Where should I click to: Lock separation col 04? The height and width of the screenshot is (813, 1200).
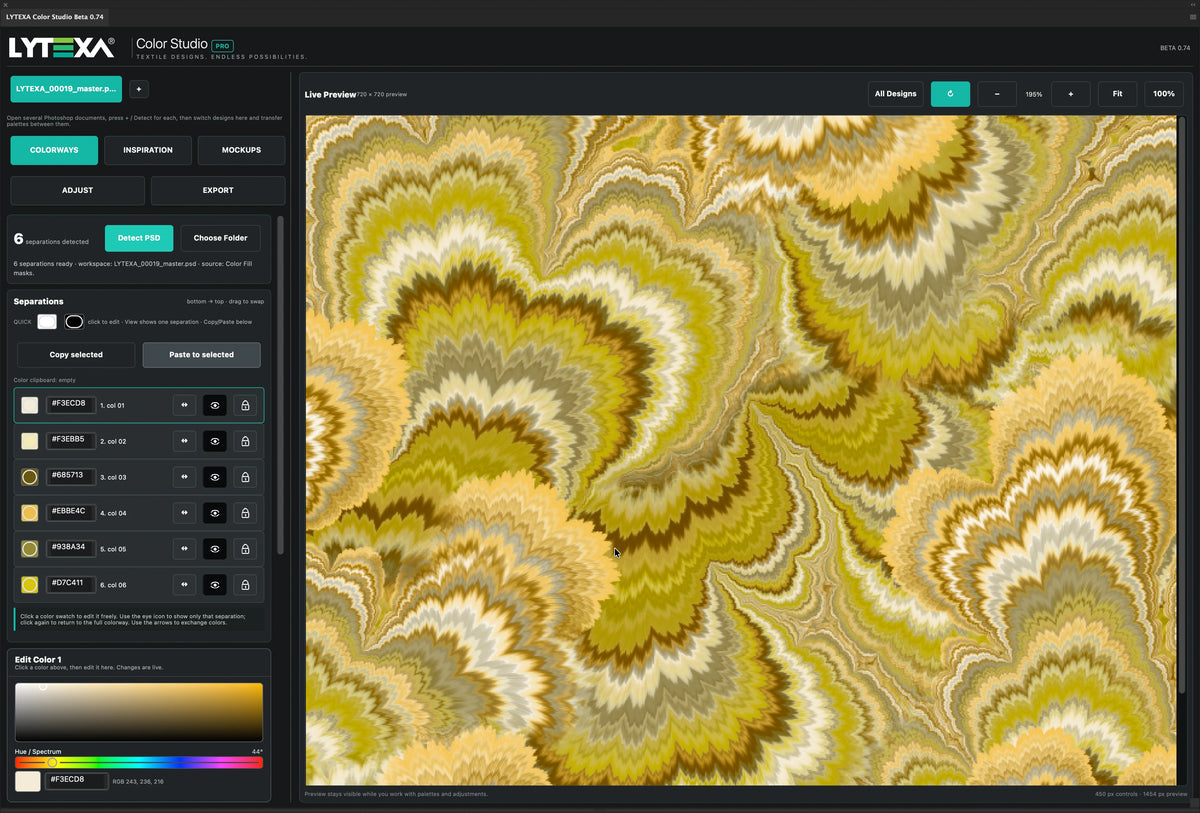[x=245, y=513]
